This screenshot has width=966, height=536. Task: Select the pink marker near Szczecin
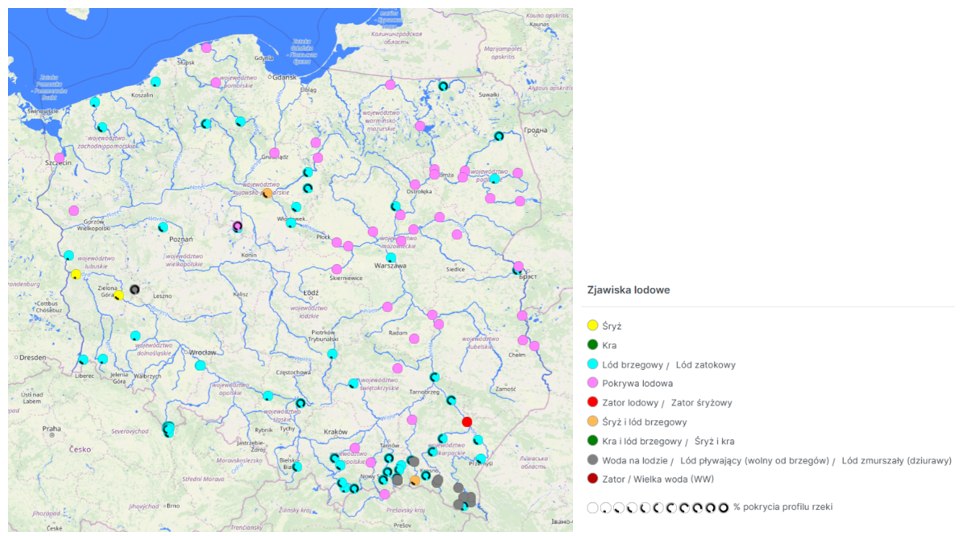[x=59, y=158]
